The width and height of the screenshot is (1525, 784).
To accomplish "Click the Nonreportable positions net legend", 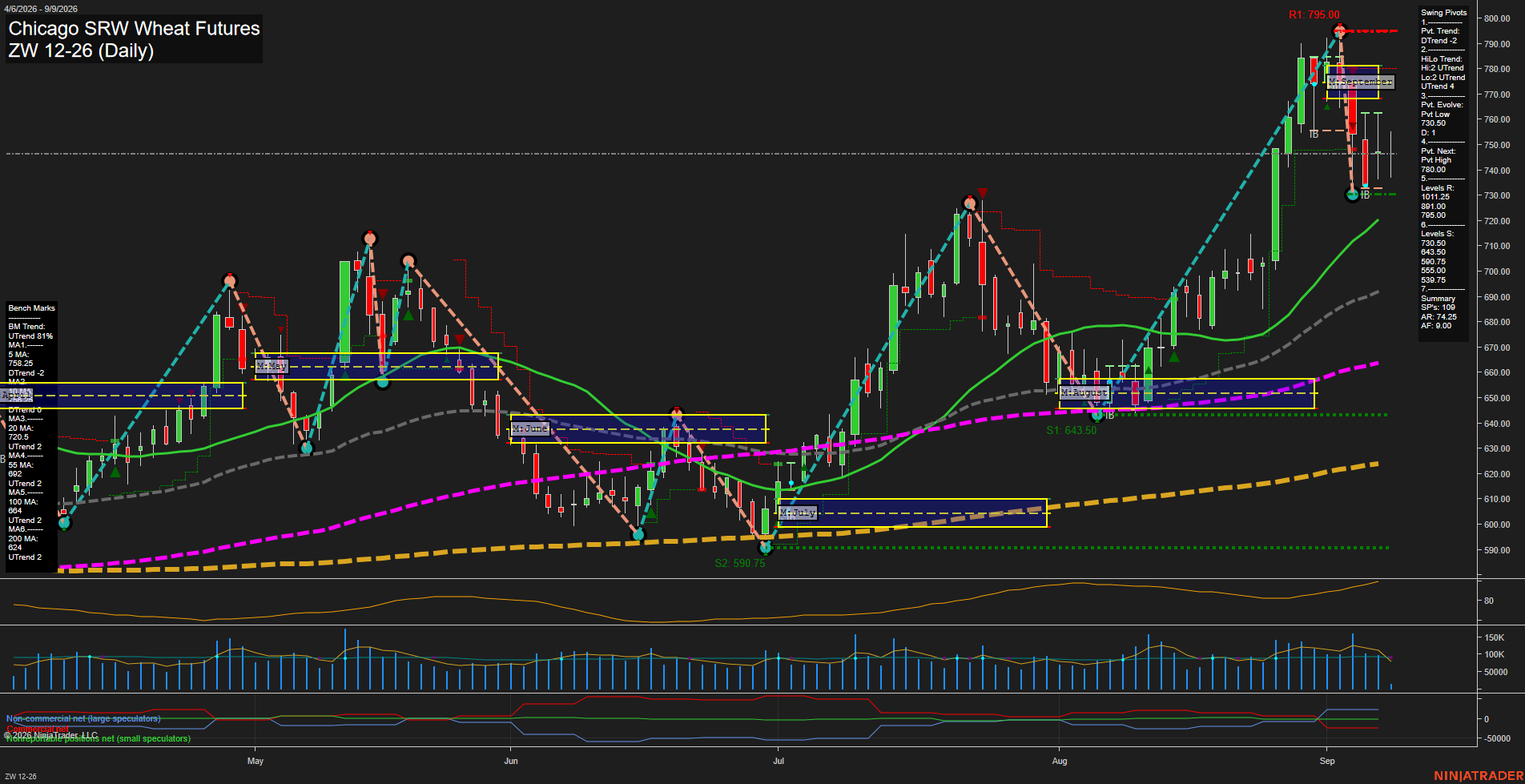I will click(x=98, y=738).
